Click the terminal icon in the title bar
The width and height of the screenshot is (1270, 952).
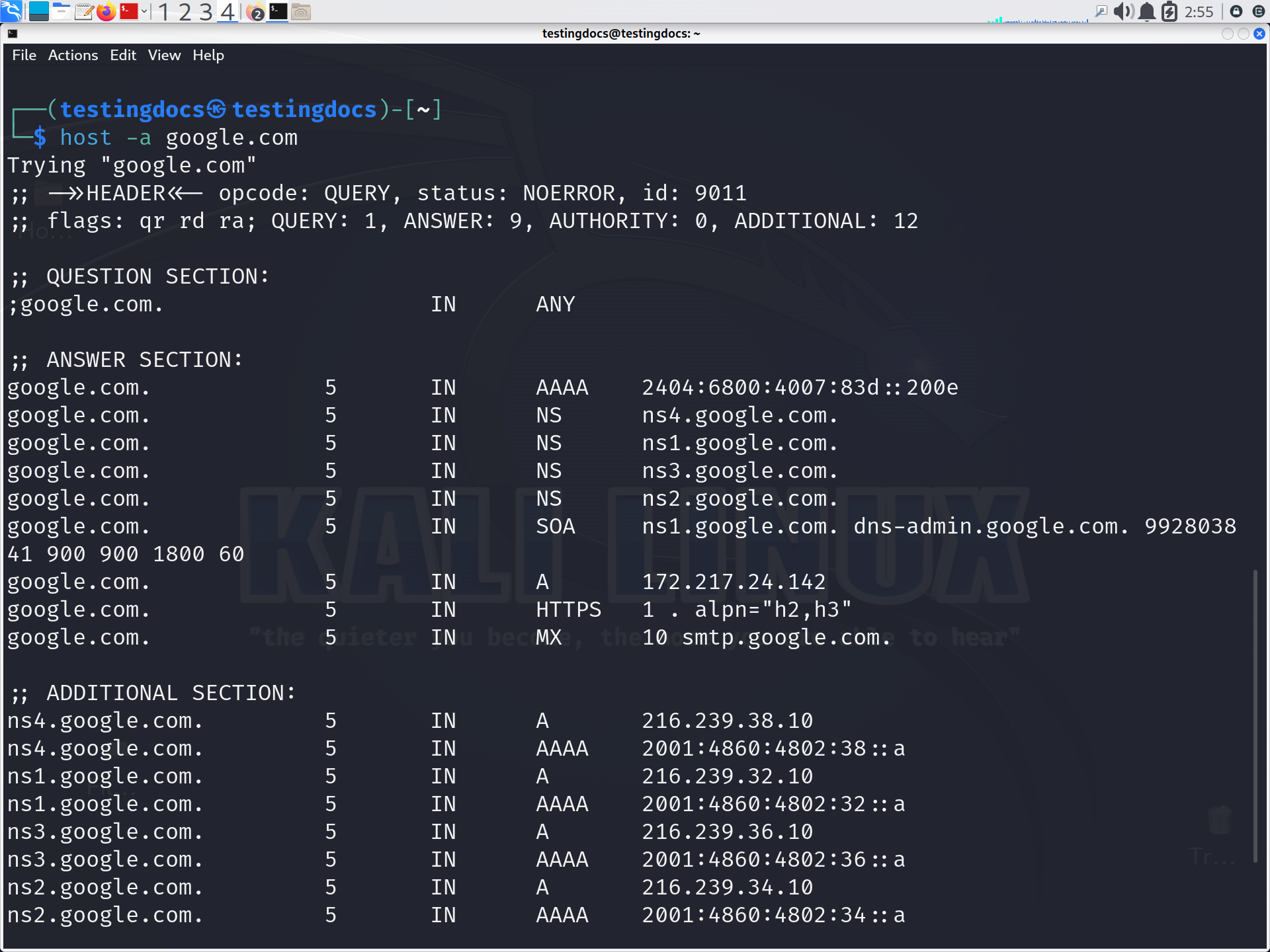pyautogui.click(x=13, y=33)
